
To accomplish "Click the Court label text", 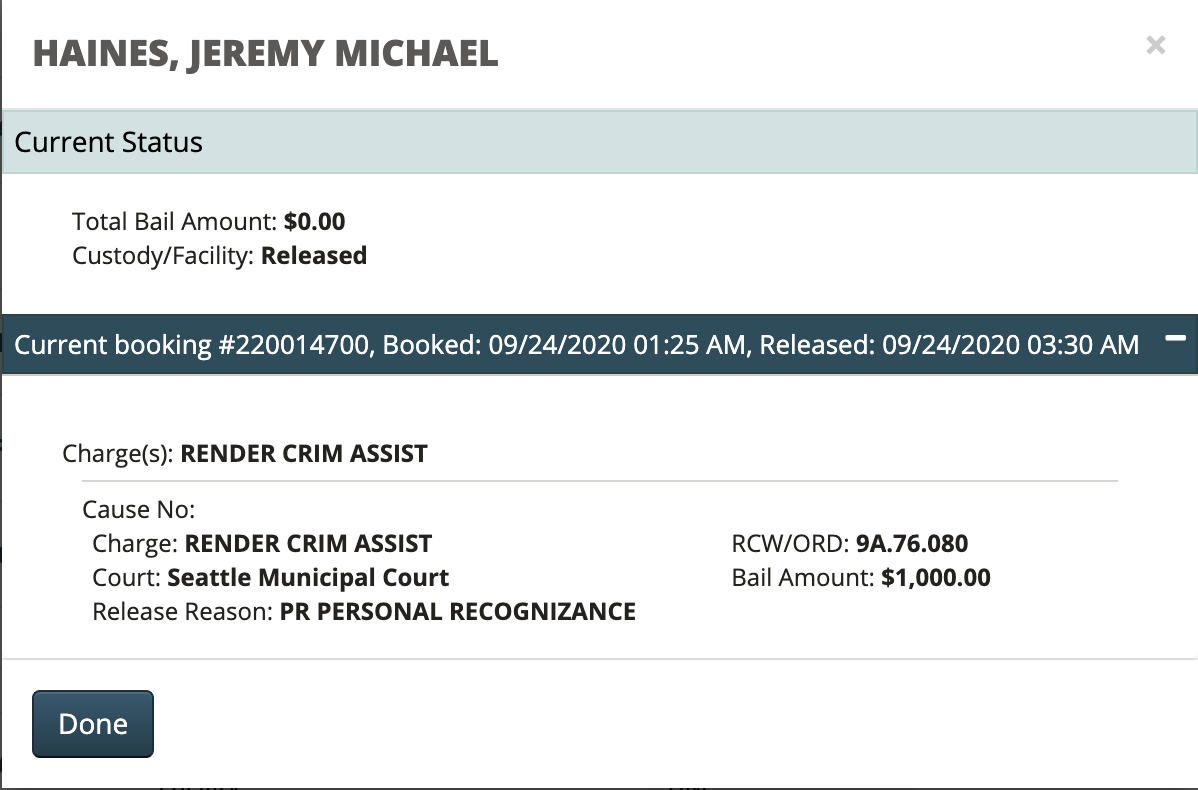I will (x=126, y=577).
